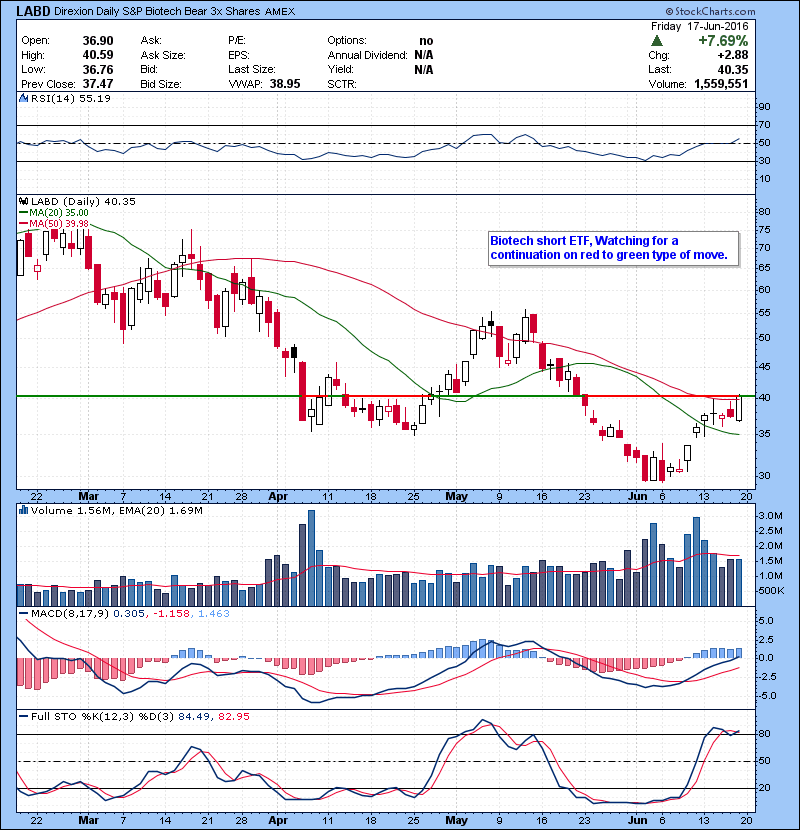Click the MACD signal value -1.158

click(171, 614)
